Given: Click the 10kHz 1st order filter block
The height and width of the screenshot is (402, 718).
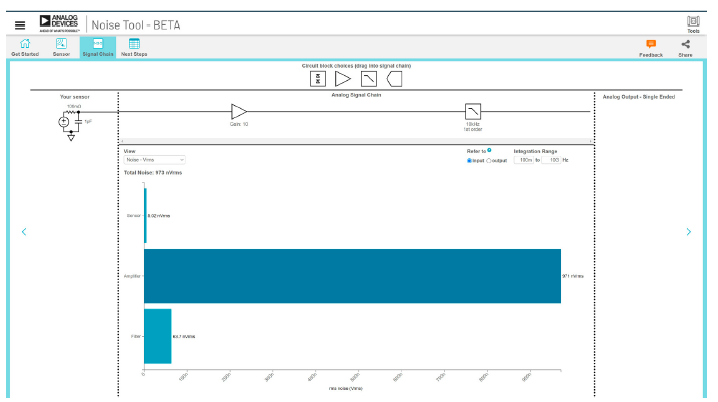Looking at the screenshot, I should tap(473, 111).
